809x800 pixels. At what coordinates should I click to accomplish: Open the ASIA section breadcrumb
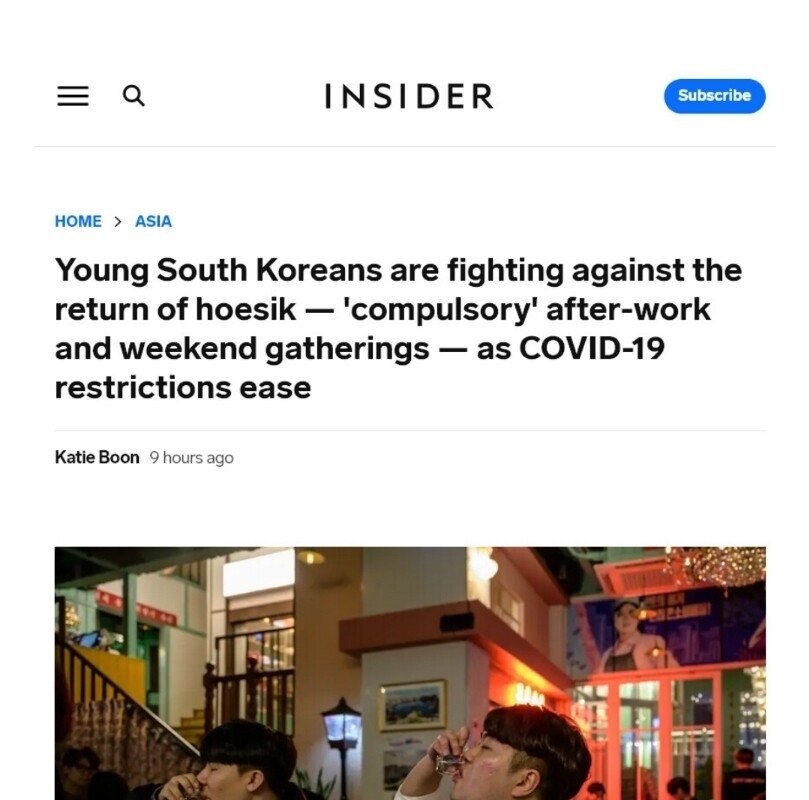[x=153, y=221]
